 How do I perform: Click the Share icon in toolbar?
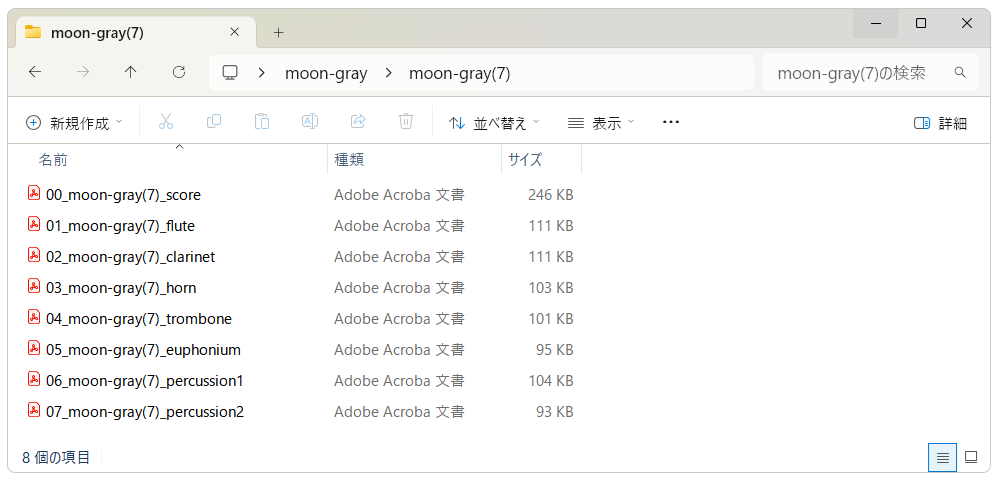point(358,122)
